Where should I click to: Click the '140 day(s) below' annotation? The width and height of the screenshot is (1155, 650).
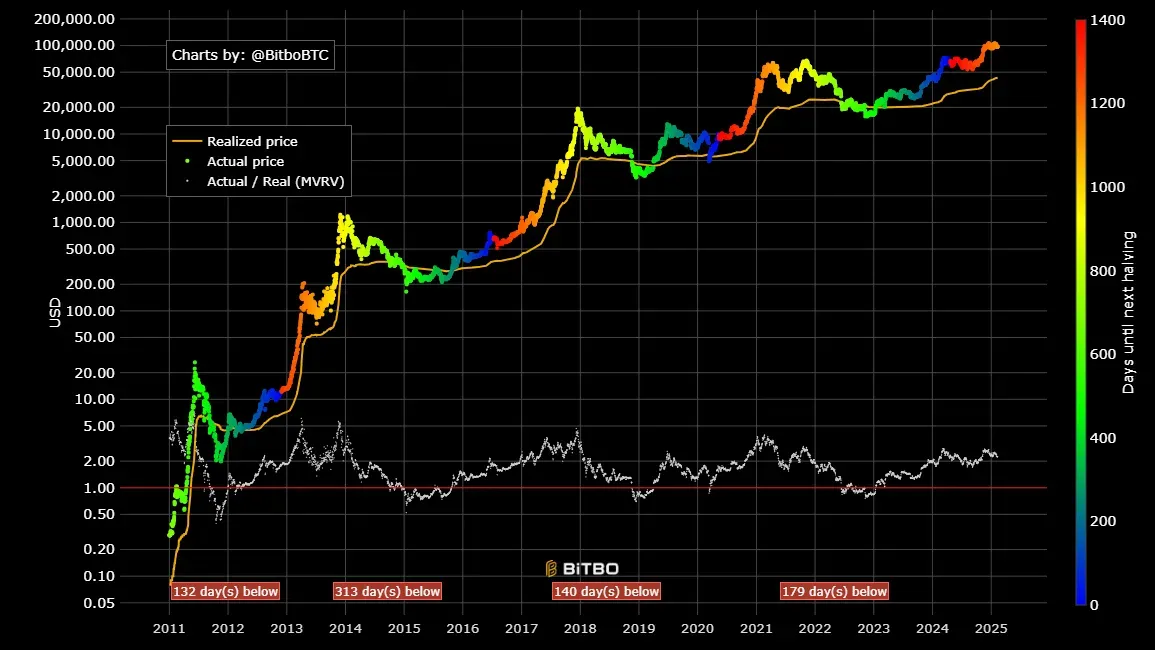[606, 591]
